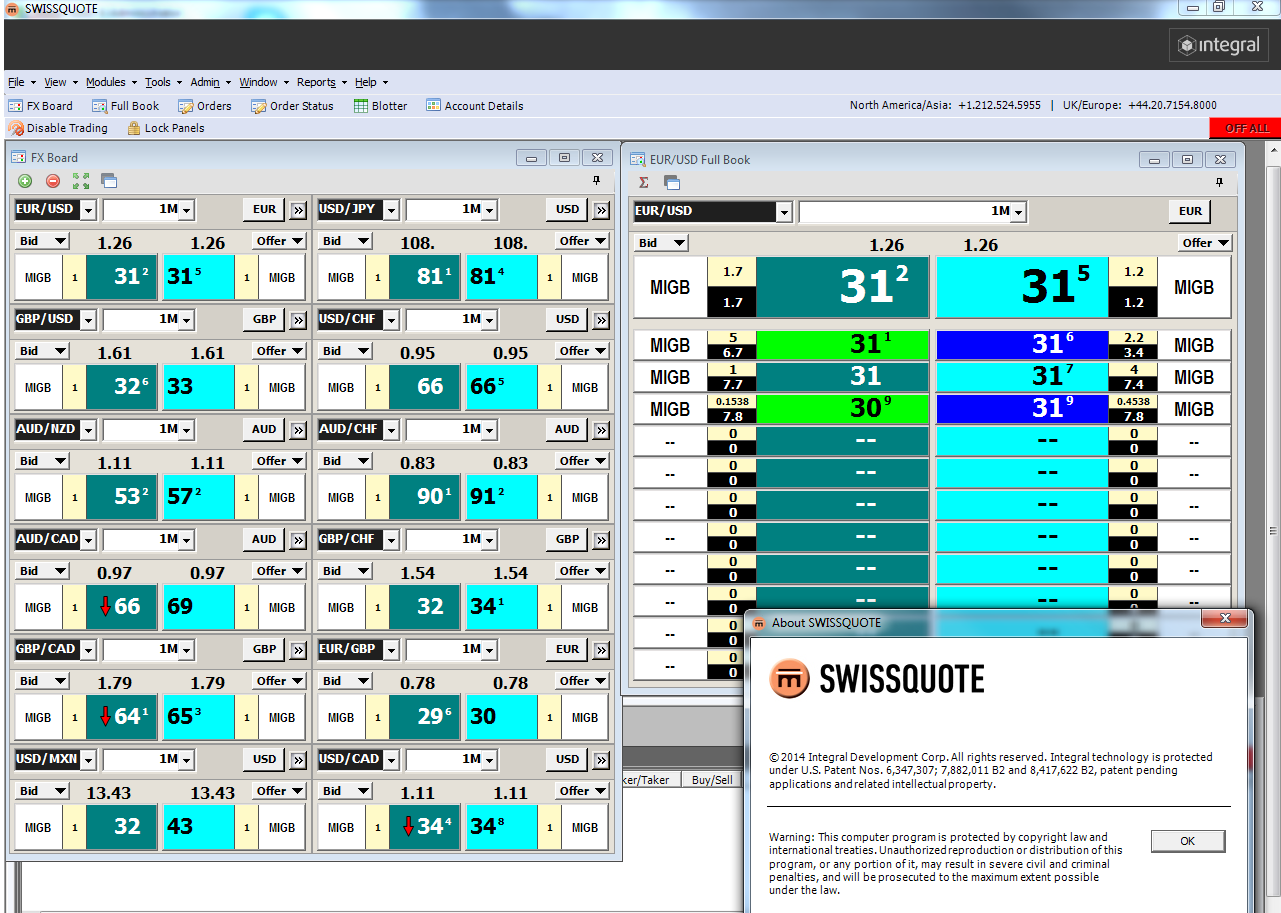Click the double-arrow button on USD/JPY tile

pyautogui.click(x=601, y=210)
